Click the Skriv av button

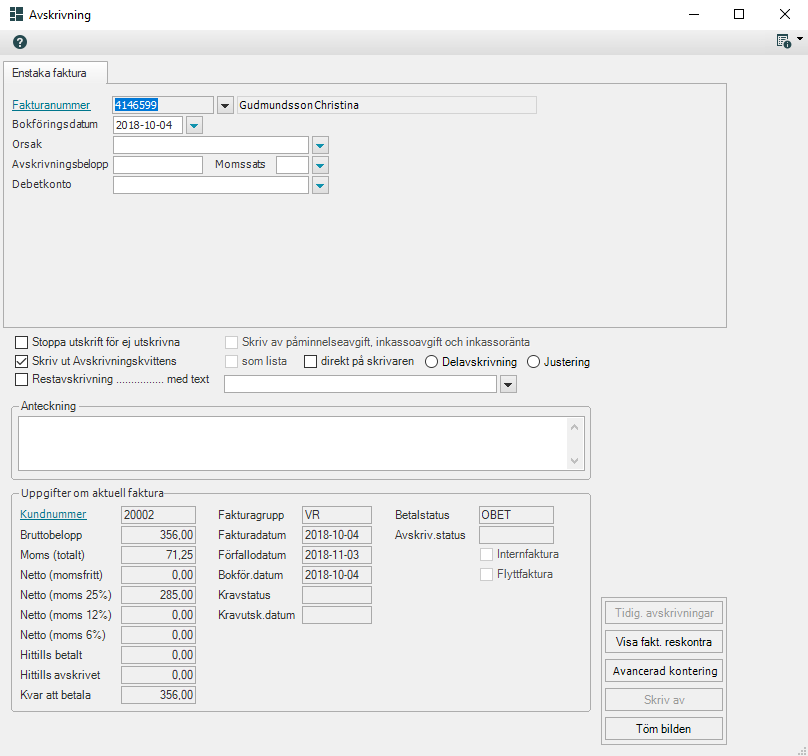[664, 700]
